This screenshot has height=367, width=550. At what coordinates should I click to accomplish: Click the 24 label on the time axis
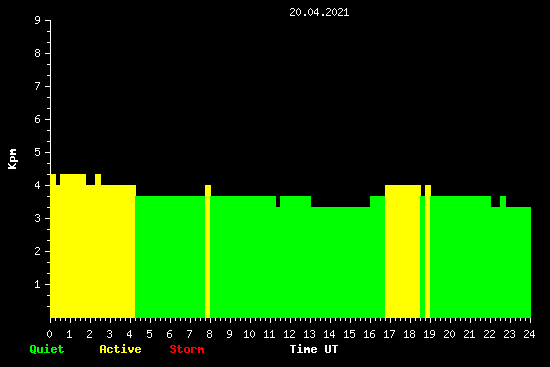tap(529, 334)
